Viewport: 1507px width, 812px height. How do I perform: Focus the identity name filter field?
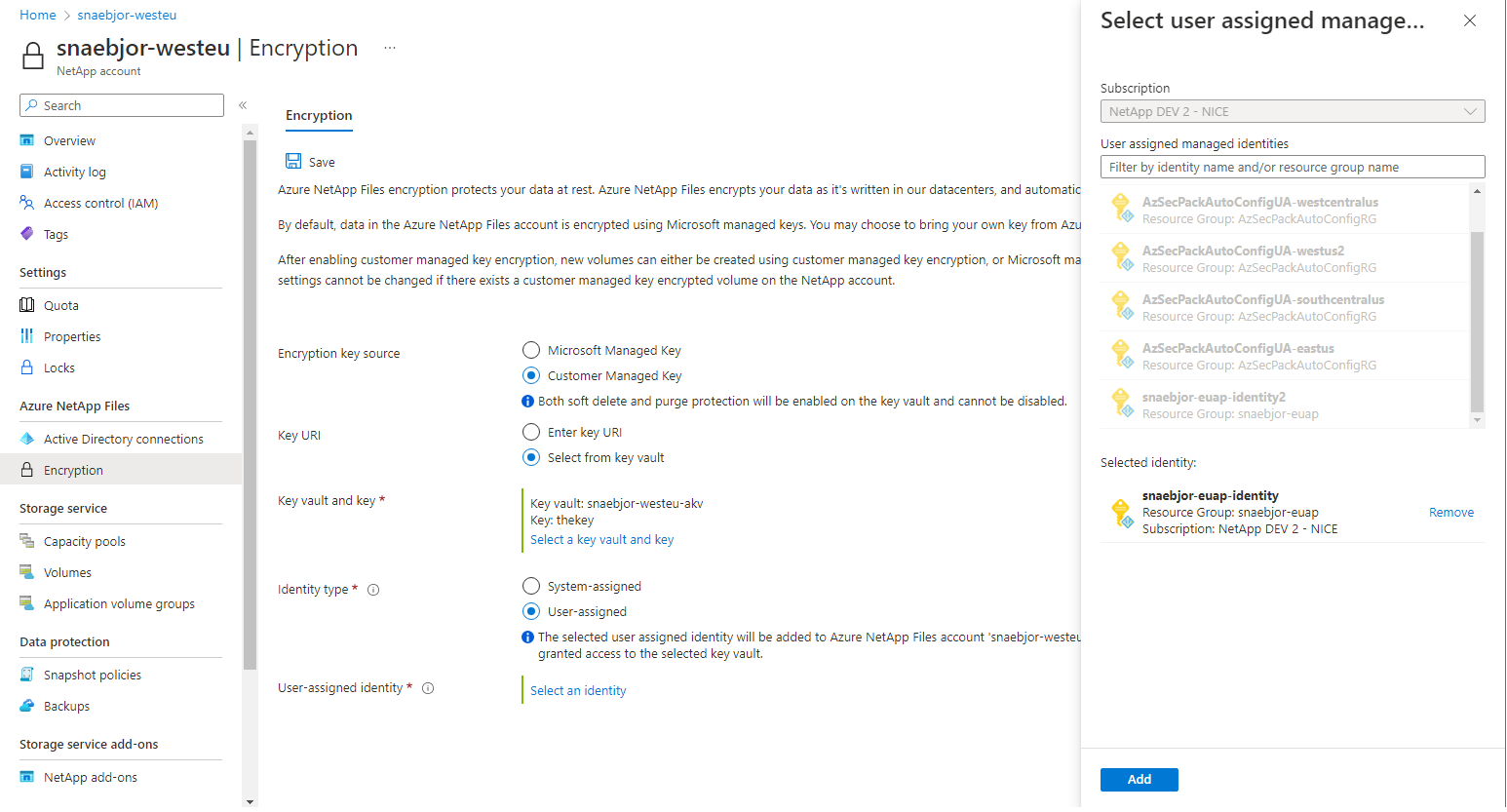pyautogui.click(x=1292, y=167)
